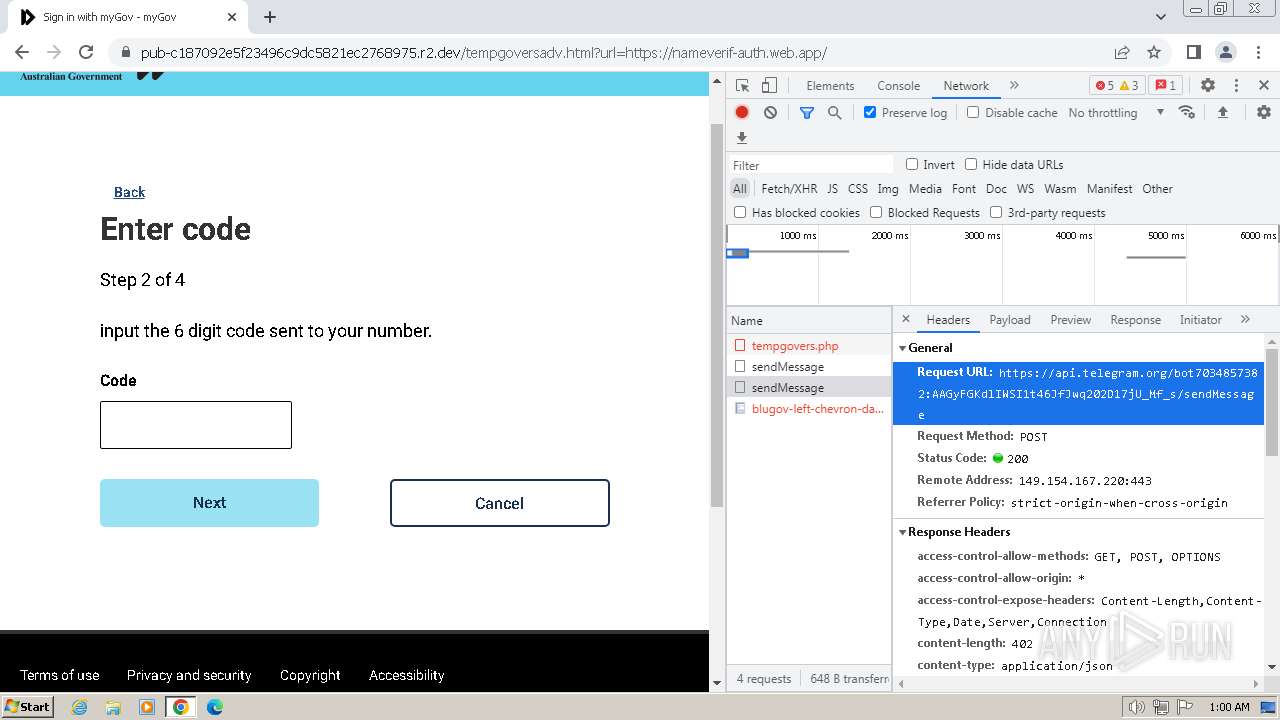Click the Cancel button

tap(499, 503)
